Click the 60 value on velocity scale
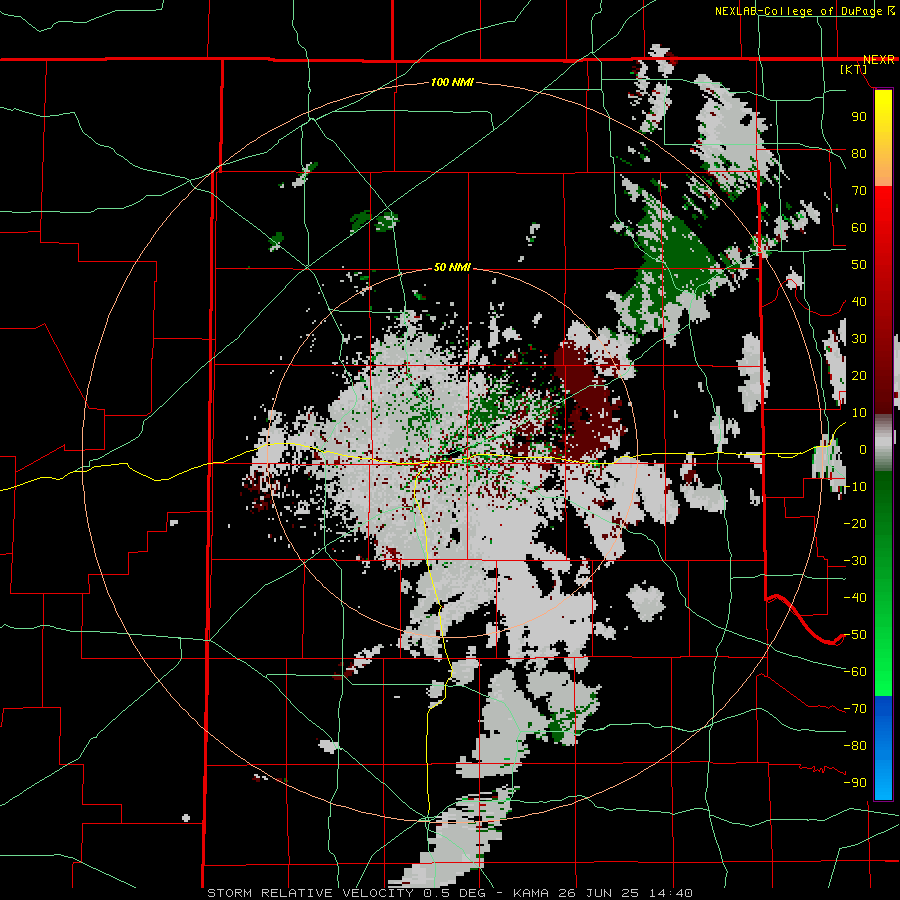This screenshot has width=900, height=900. [859, 227]
